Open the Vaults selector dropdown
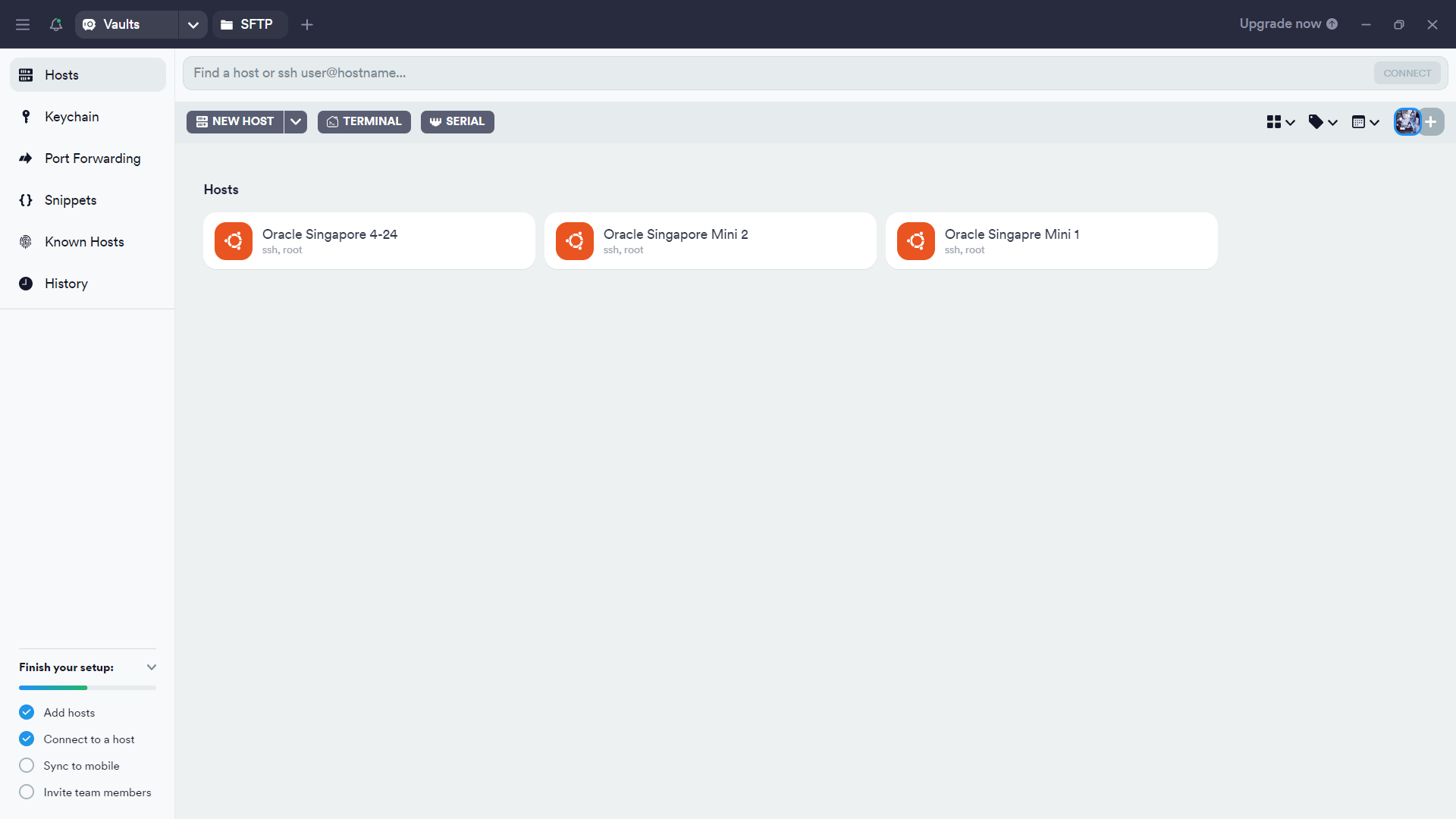Screen dimensions: 1456x819 (x=193, y=24)
